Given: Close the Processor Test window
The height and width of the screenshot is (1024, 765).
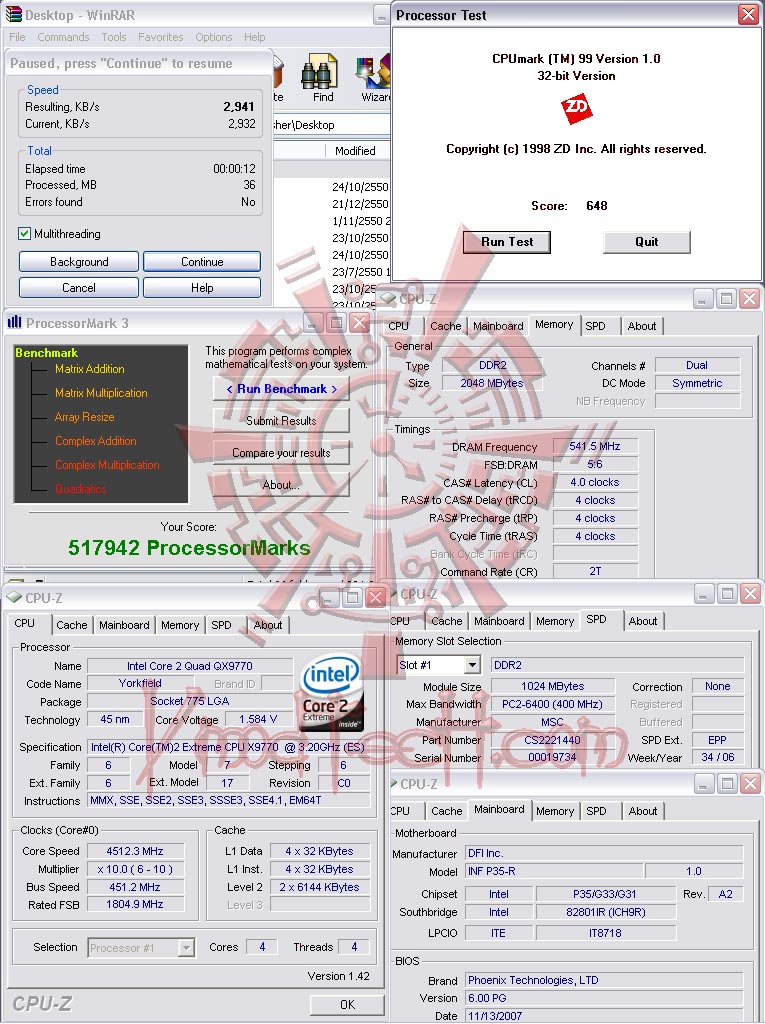Looking at the screenshot, I should click(748, 14).
